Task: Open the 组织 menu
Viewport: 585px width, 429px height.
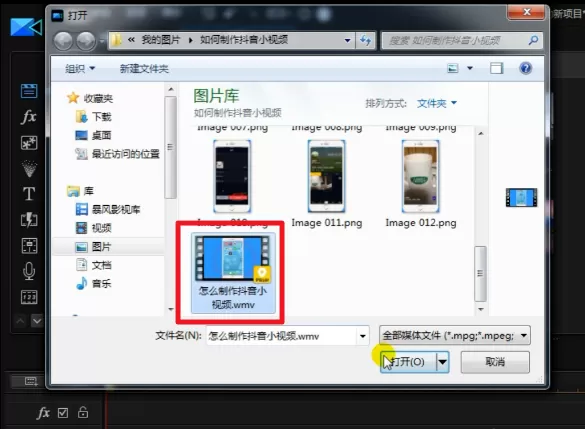Action: pos(80,69)
